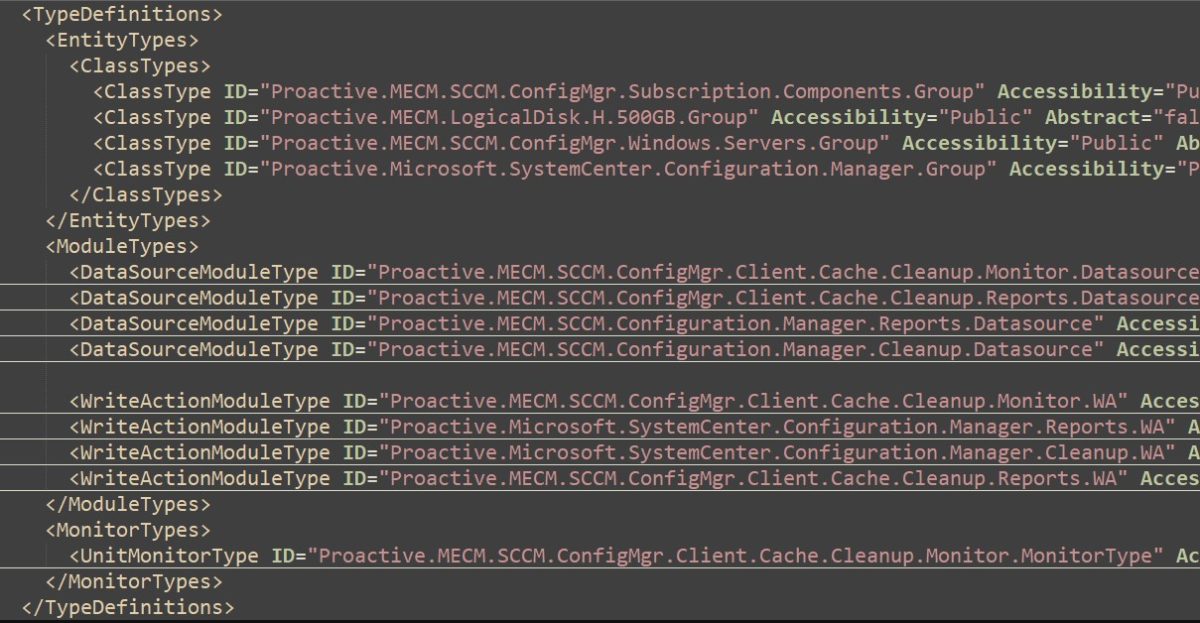The width and height of the screenshot is (1200, 623).
Task: Click the Cleanup.Monitor.Datasource module ID line
Action: coord(634,272)
